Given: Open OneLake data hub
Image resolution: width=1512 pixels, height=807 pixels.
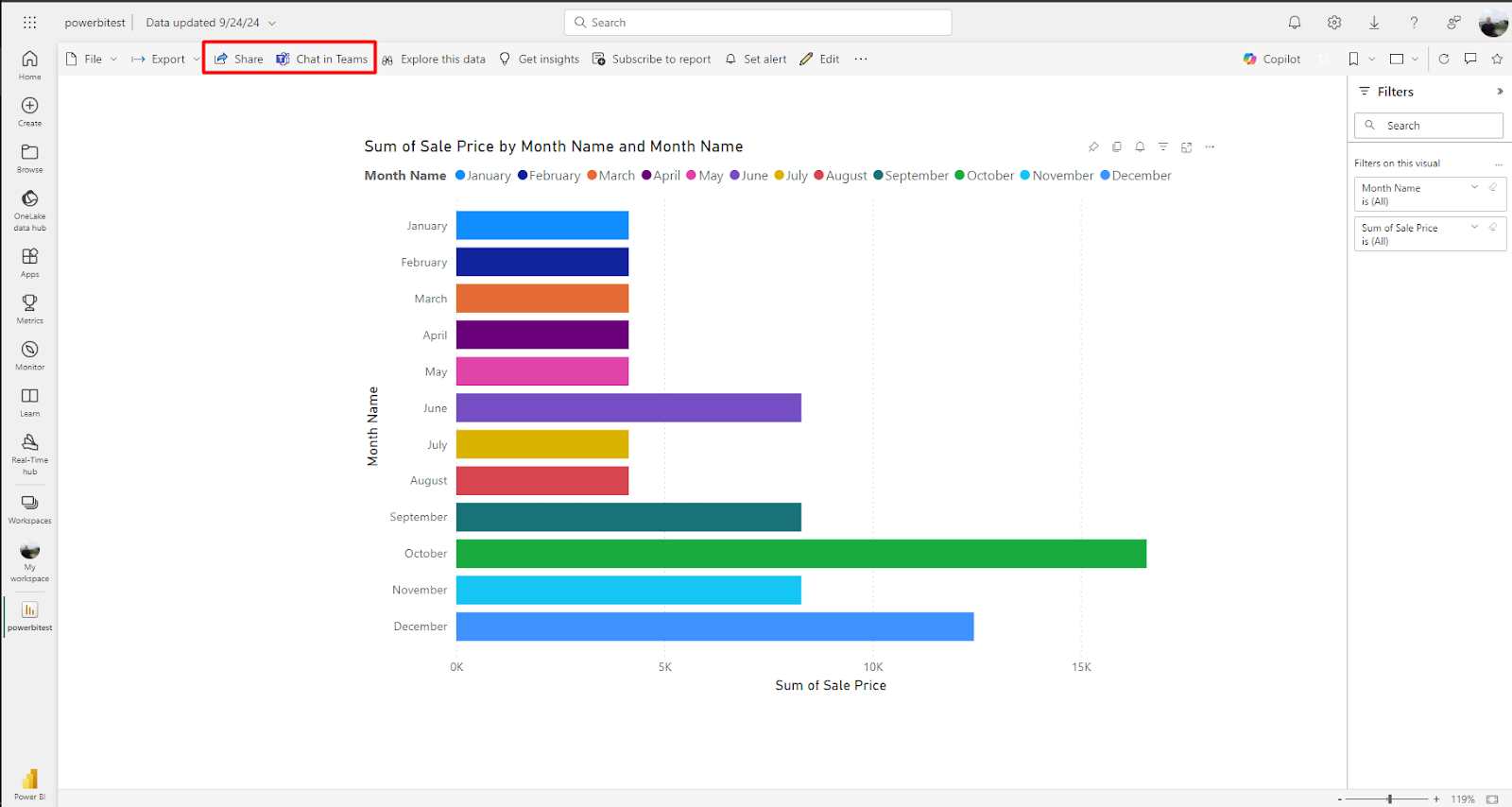Looking at the screenshot, I should tap(29, 210).
